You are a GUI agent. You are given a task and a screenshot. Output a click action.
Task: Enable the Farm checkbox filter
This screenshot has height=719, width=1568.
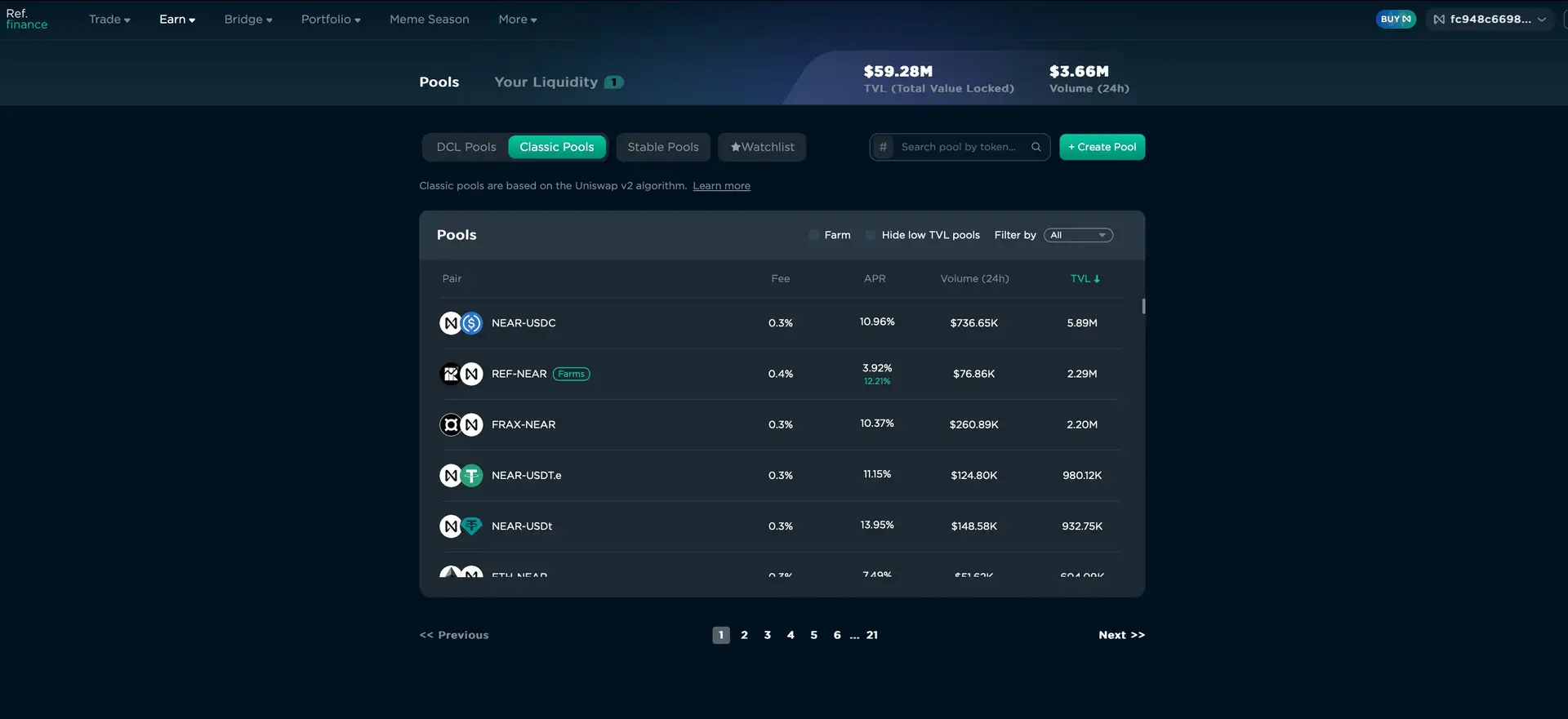click(814, 235)
